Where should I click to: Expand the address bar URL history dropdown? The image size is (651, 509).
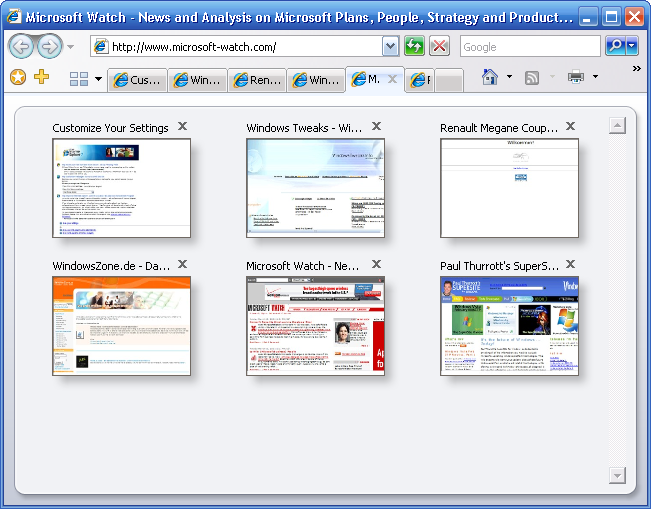click(x=390, y=47)
